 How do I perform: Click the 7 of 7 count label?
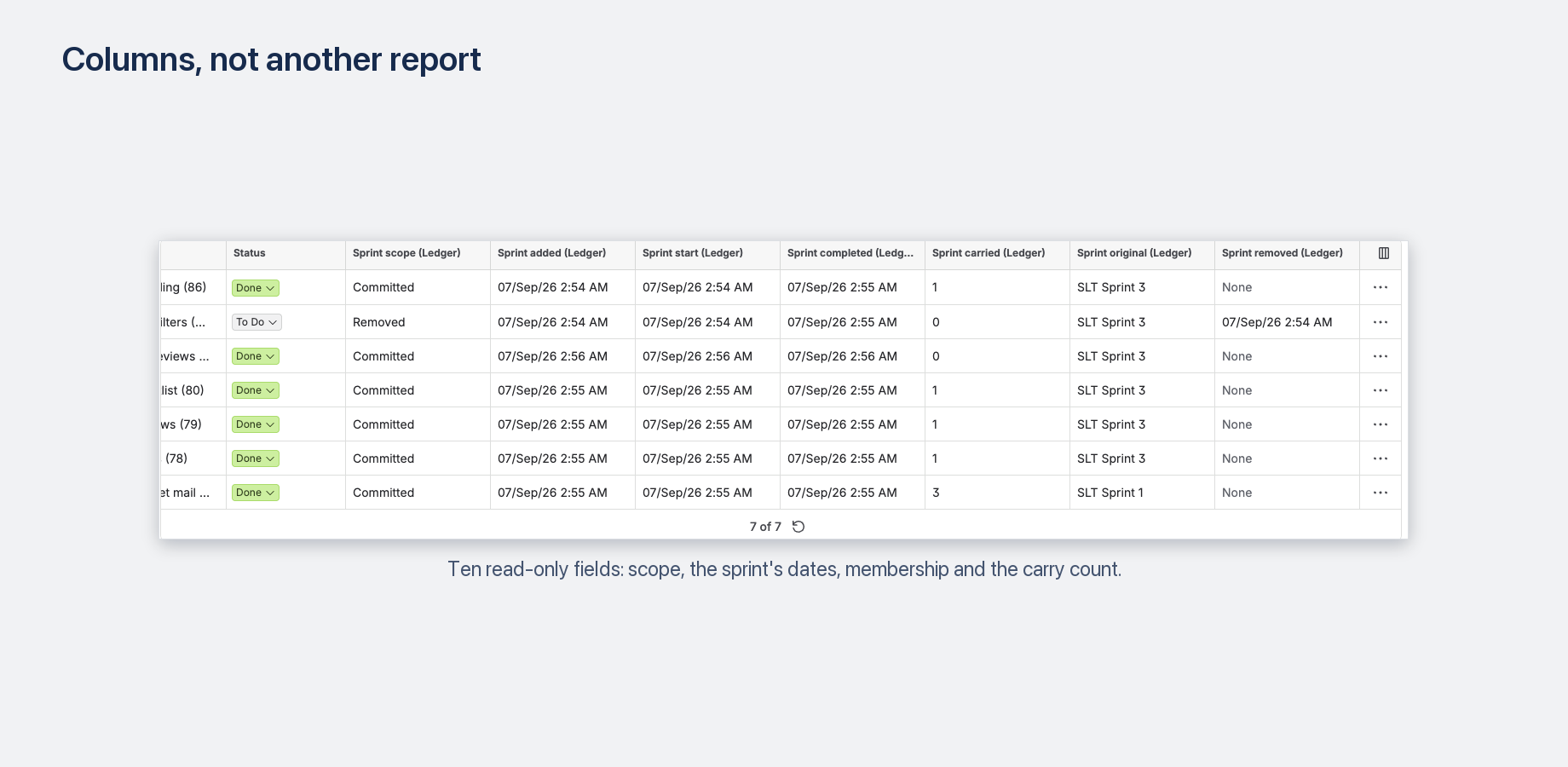(x=765, y=527)
